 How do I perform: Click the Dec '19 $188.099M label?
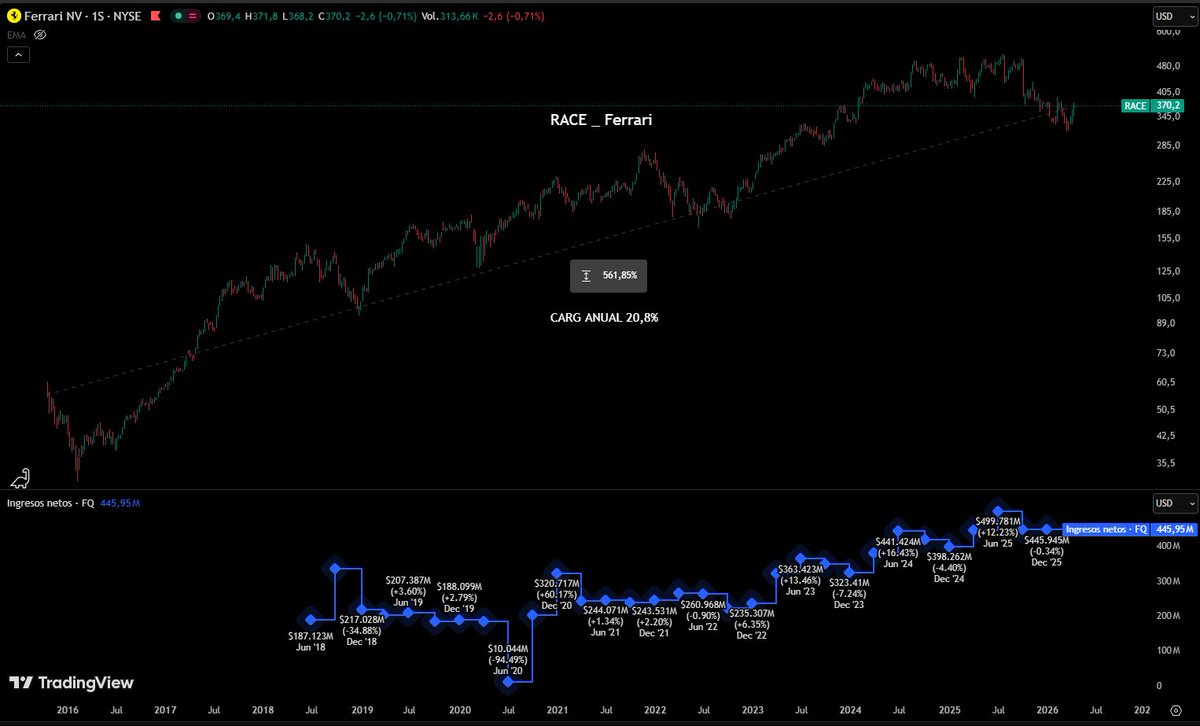(x=459, y=597)
